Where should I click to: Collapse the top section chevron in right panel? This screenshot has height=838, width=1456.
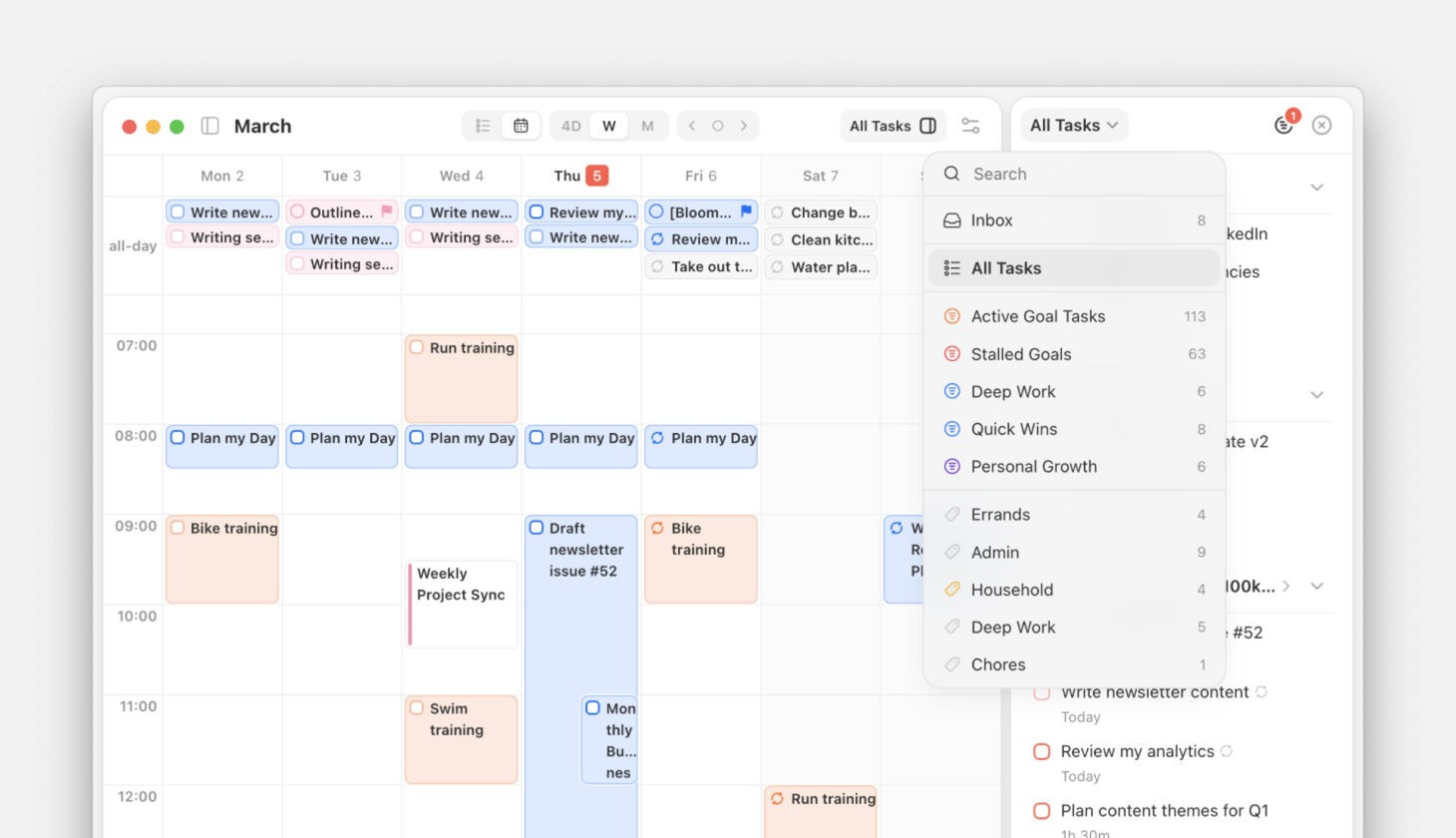pyautogui.click(x=1316, y=188)
